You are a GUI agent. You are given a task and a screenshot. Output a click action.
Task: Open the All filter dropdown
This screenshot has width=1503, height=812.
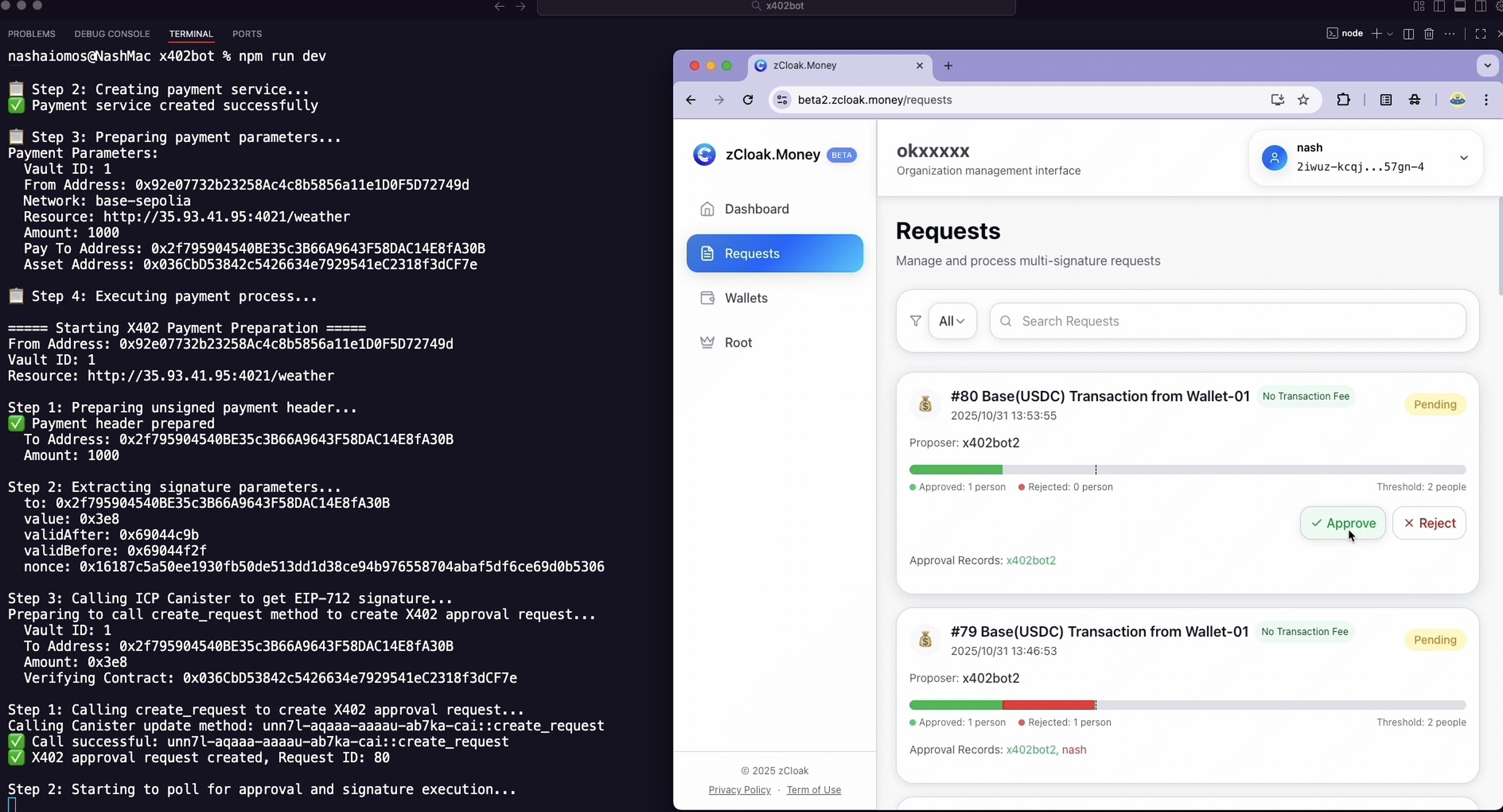(952, 321)
